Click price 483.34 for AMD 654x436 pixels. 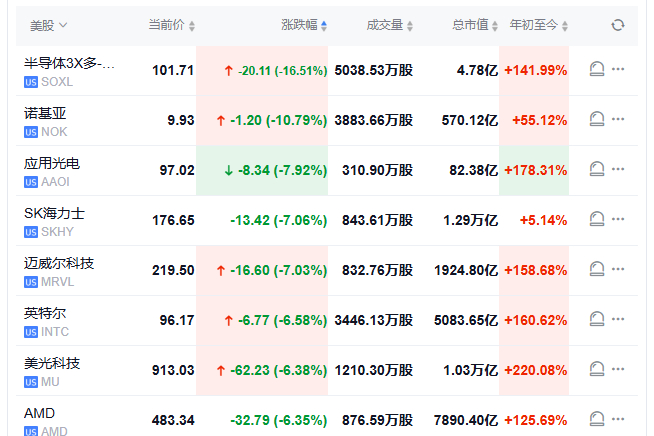(x=173, y=420)
